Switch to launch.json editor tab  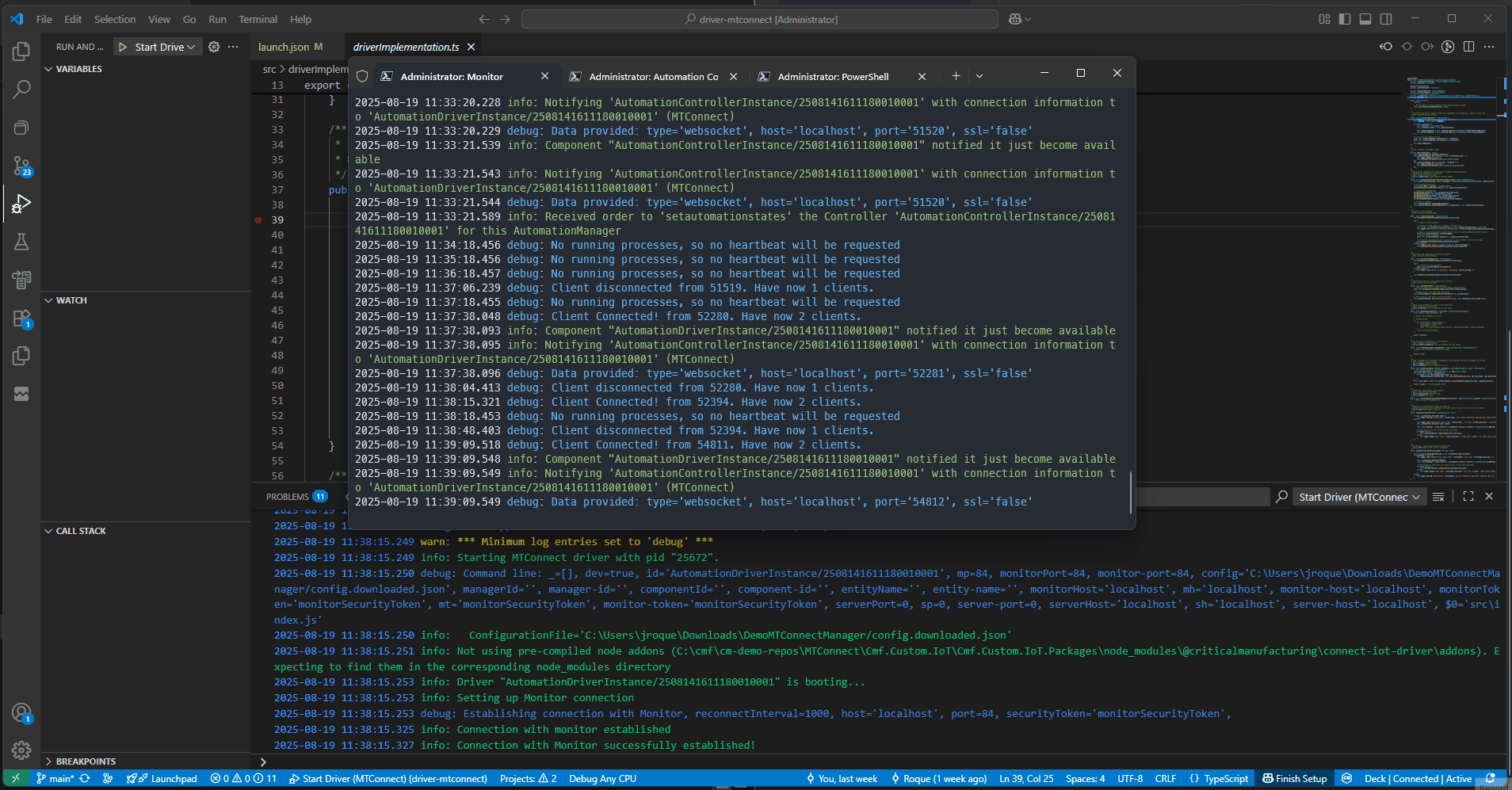coord(290,47)
